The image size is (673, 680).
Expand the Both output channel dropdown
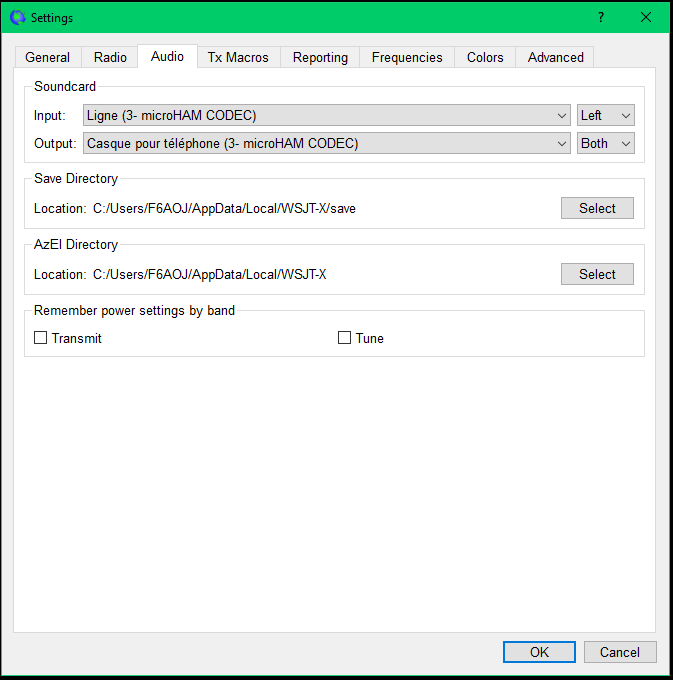tap(606, 143)
